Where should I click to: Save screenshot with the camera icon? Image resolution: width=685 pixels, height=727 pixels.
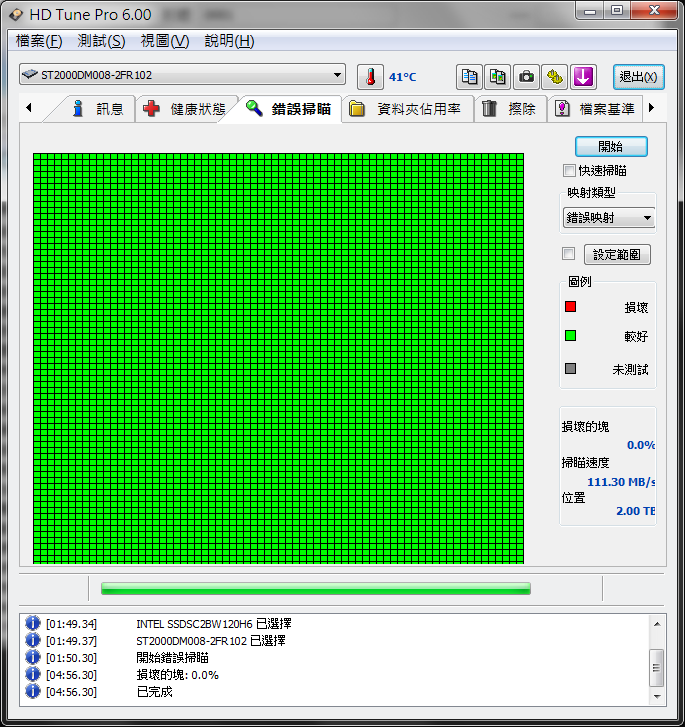coord(526,77)
